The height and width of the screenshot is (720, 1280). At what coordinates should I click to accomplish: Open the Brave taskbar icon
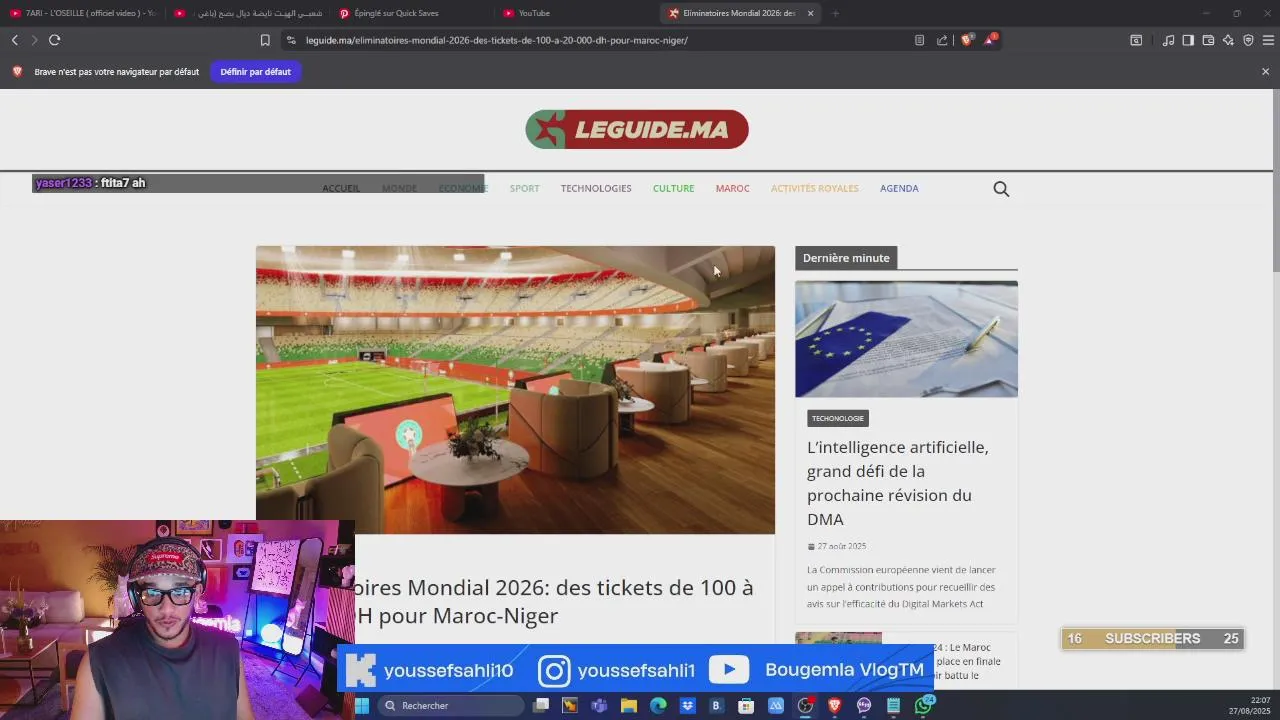coord(834,706)
